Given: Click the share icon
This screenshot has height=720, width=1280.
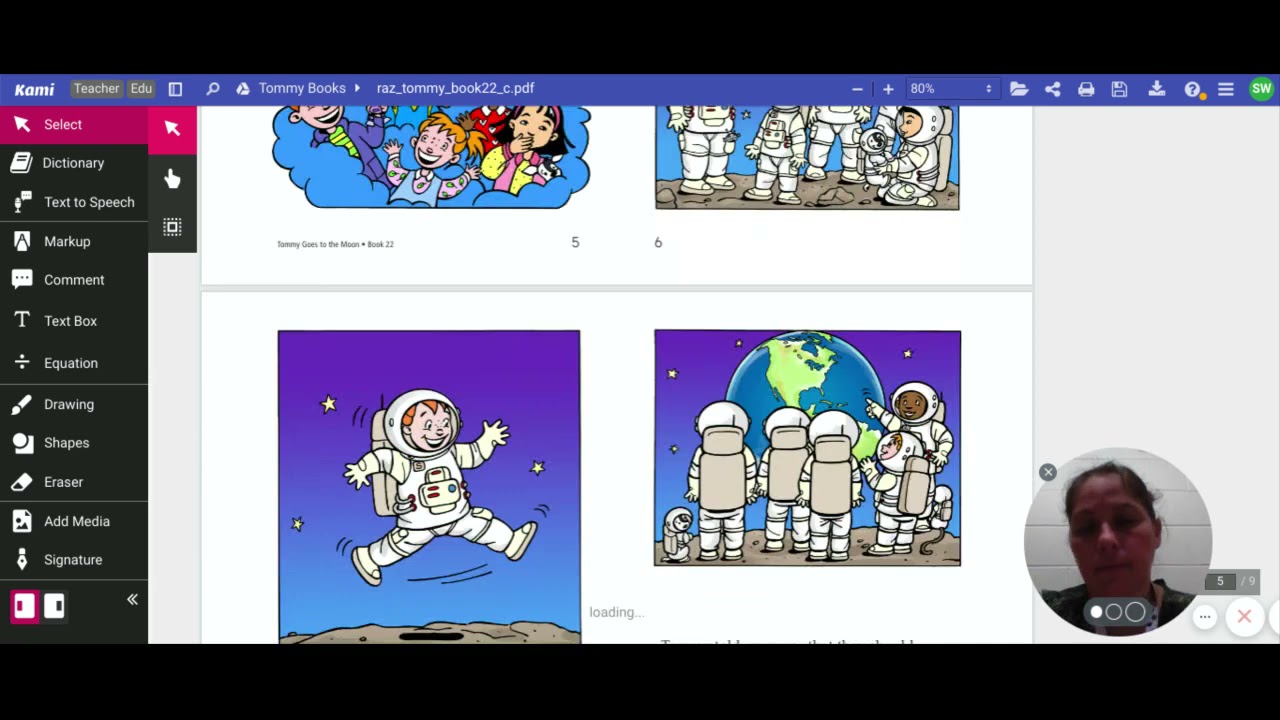Looking at the screenshot, I should point(1053,89).
